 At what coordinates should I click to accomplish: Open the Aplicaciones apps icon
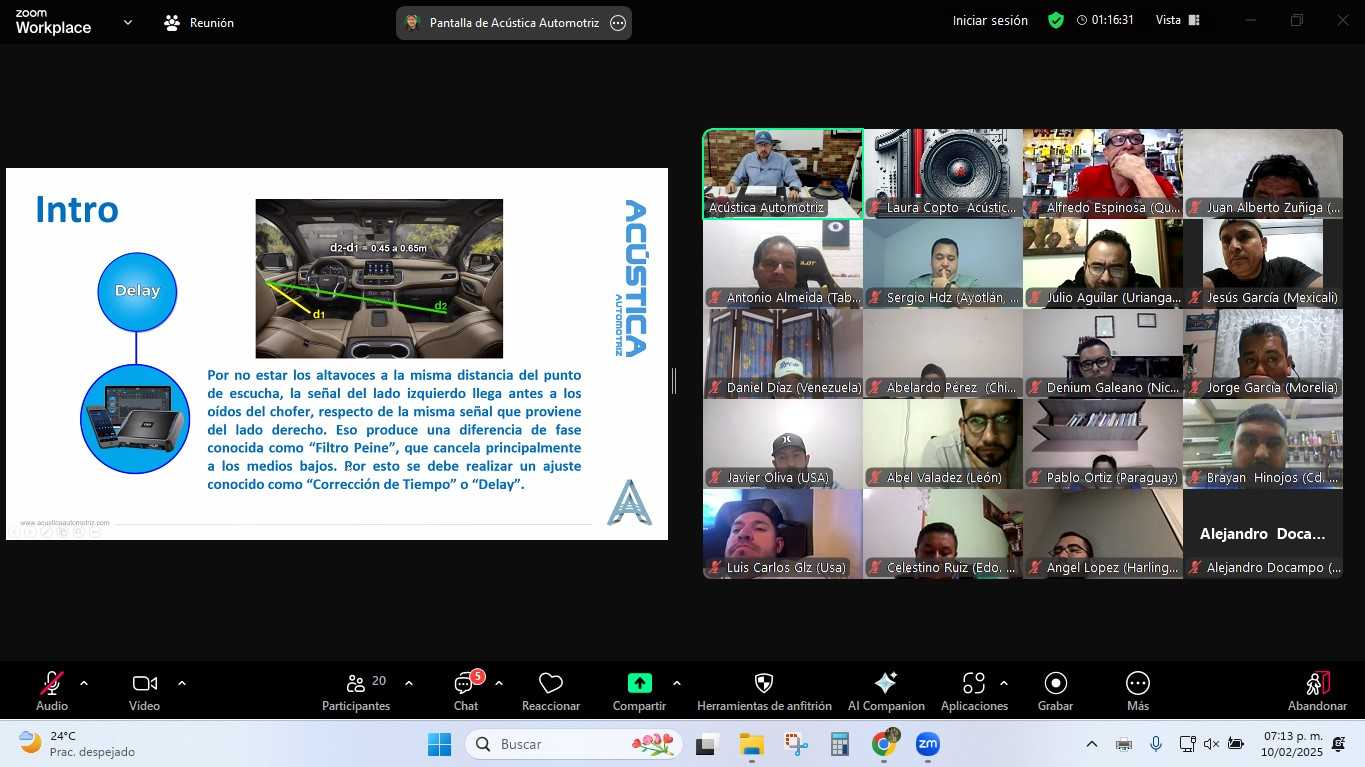(973, 683)
